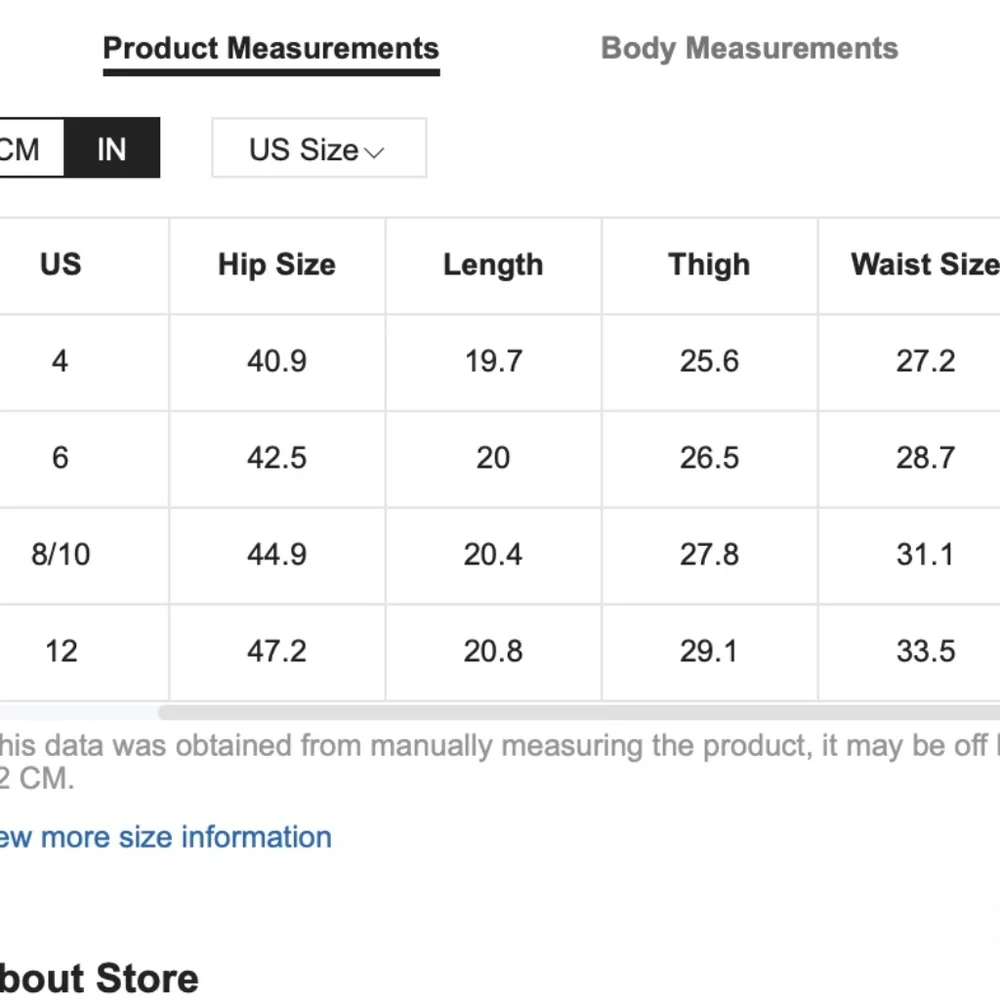Switch to the Product Measurements tab

[271, 49]
